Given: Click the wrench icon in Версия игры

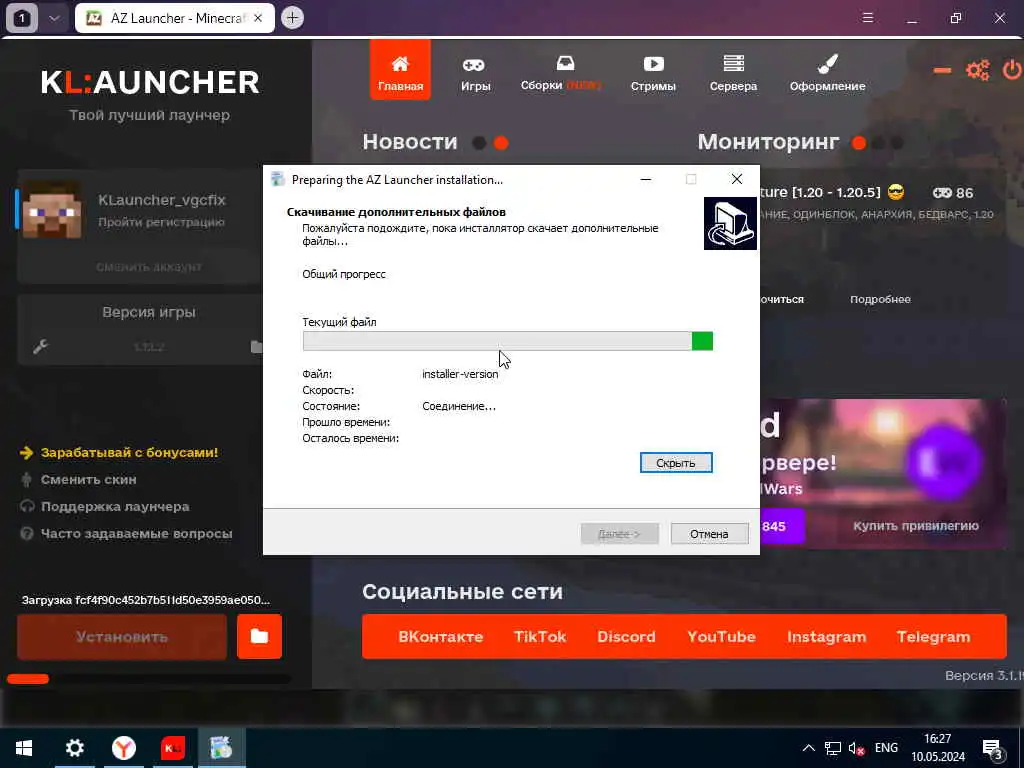Looking at the screenshot, I should pyautogui.click(x=40, y=346).
